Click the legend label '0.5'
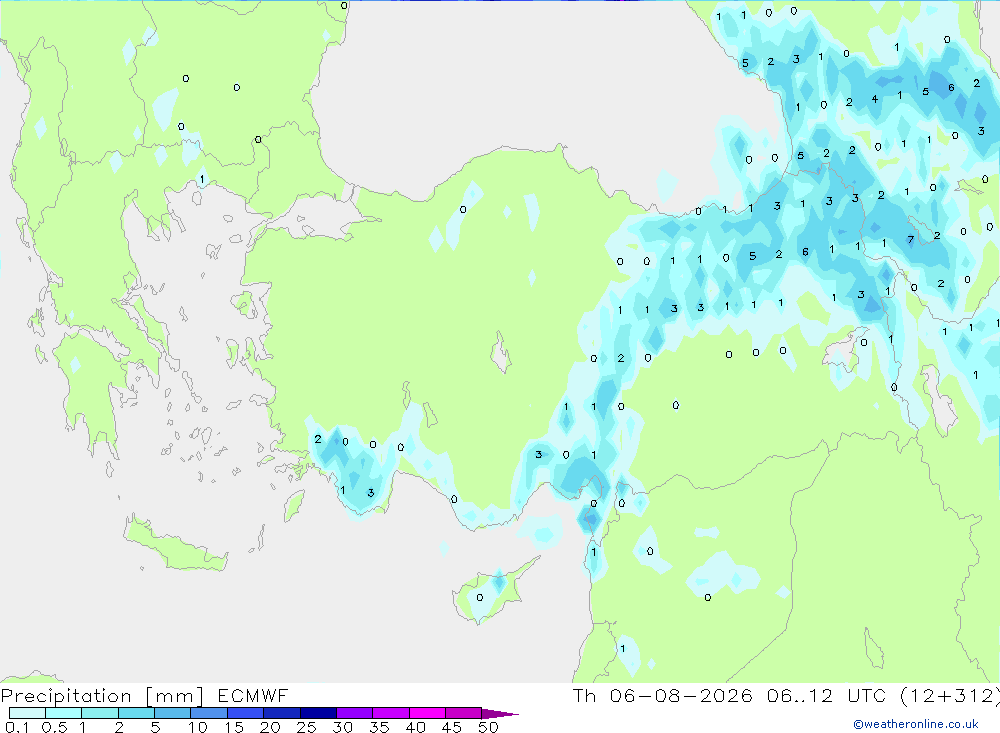1000x733 pixels. pyautogui.click(x=54, y=727)
